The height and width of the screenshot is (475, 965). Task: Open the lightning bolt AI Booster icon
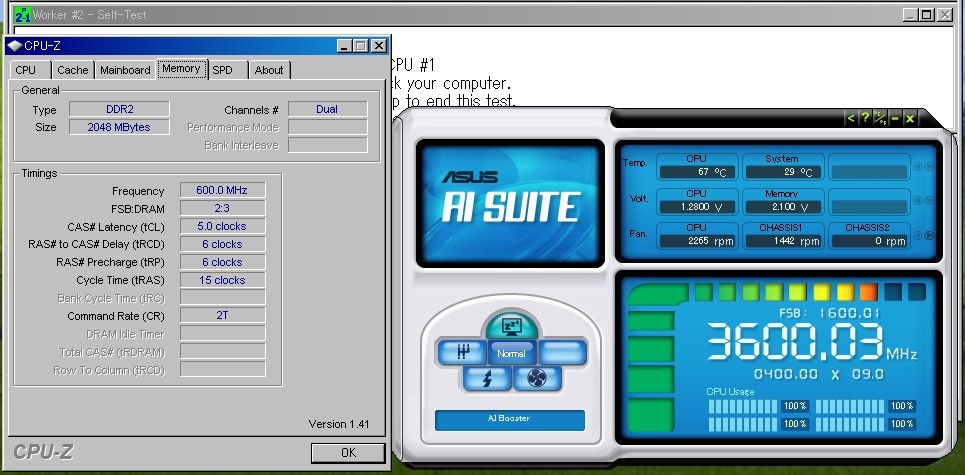click(x=487, y=378)
